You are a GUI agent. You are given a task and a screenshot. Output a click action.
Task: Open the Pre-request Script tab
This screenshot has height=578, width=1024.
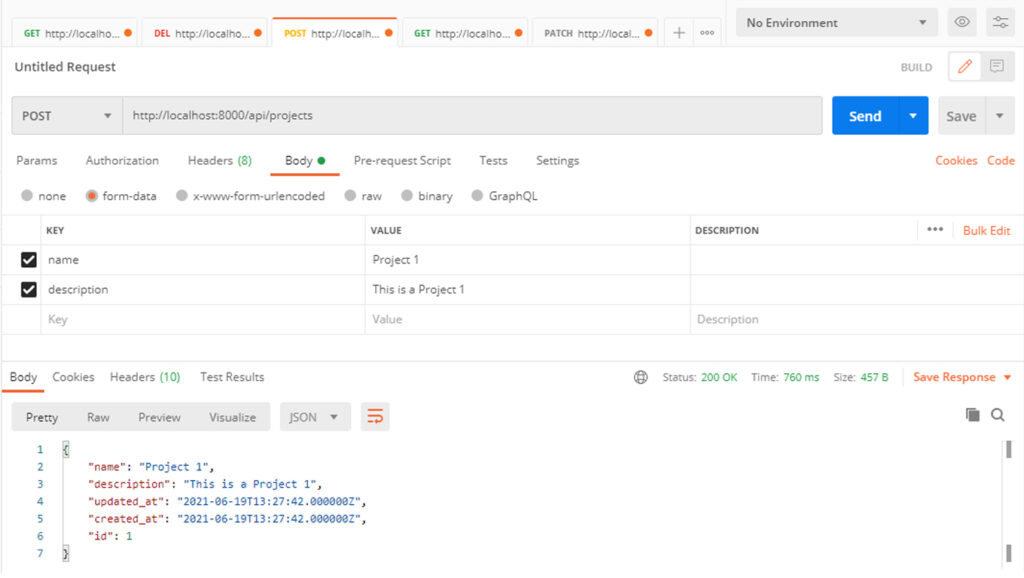pyautogui.click(x=402, y=160)
